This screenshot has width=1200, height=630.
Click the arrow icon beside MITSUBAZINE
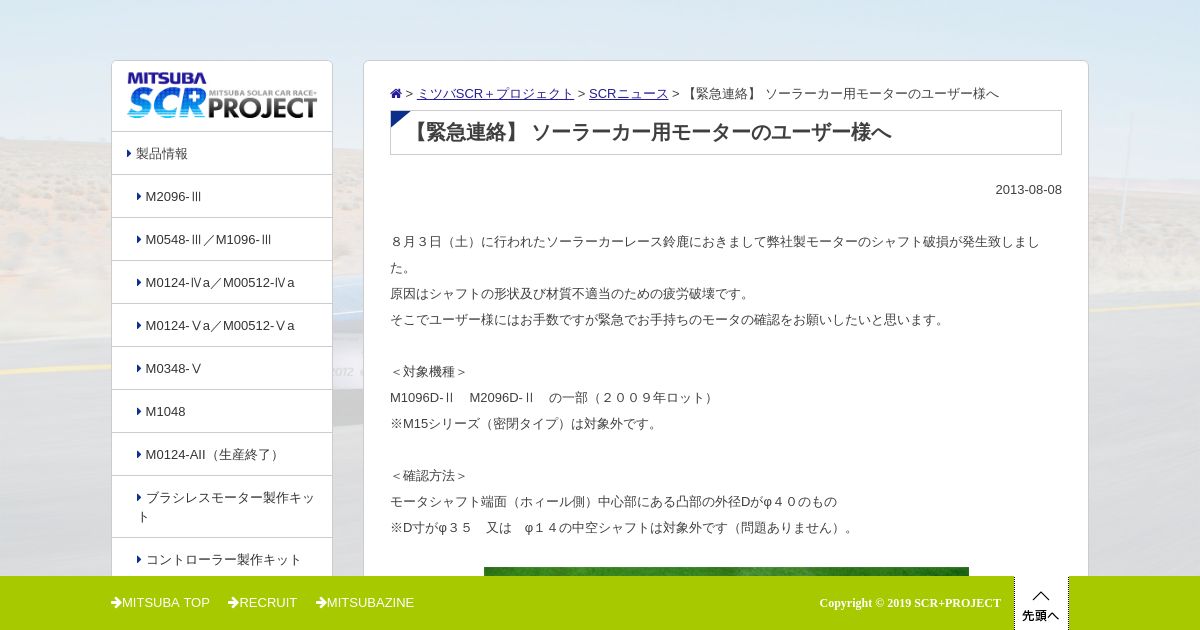click(321, 603)
